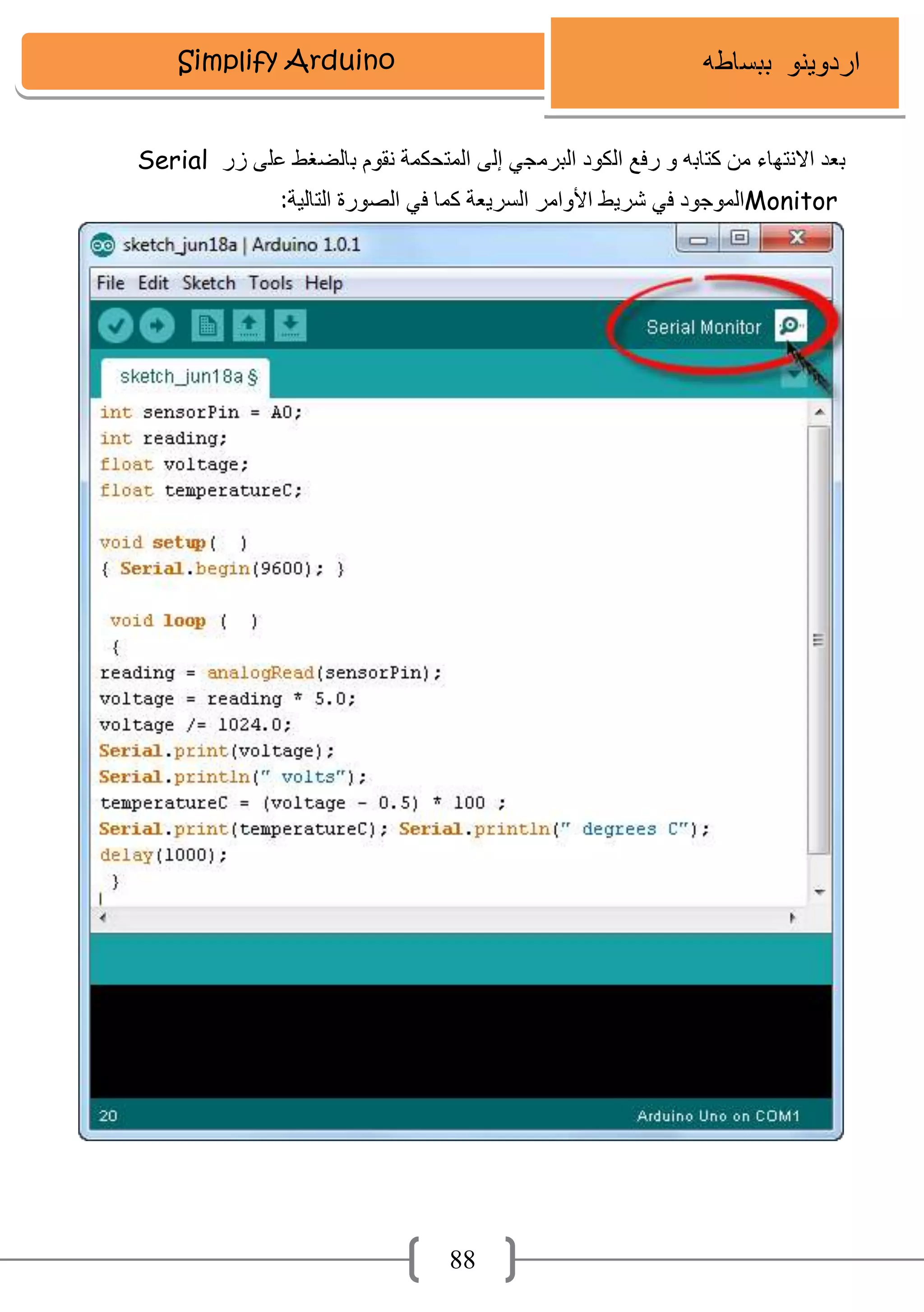Click the 'Serial.print(voltage);' line
Screen dimensions: 924x1312
click(217, 751)
